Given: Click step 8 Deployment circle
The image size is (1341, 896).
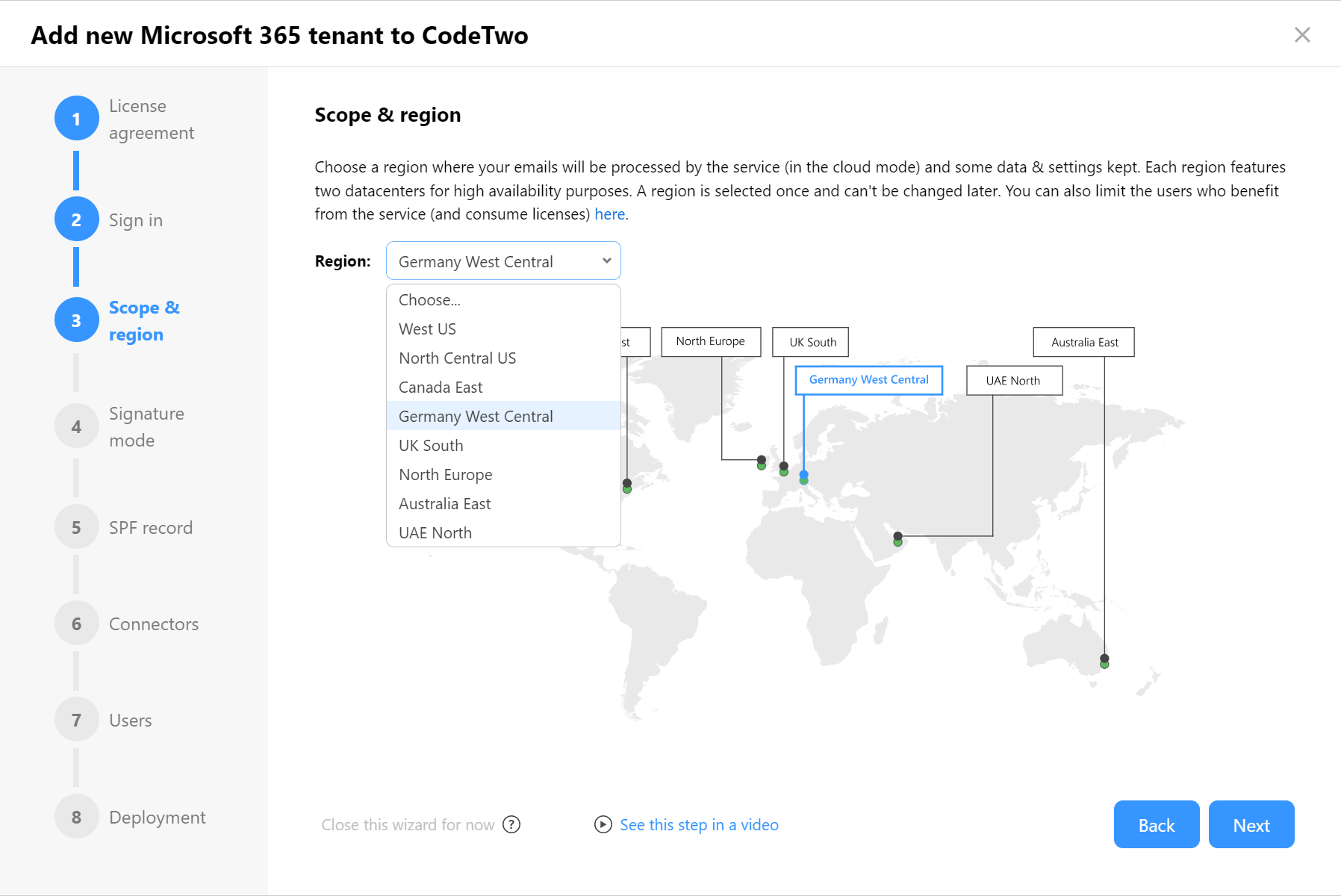Looking at the screenshot, I should point(76,817).
